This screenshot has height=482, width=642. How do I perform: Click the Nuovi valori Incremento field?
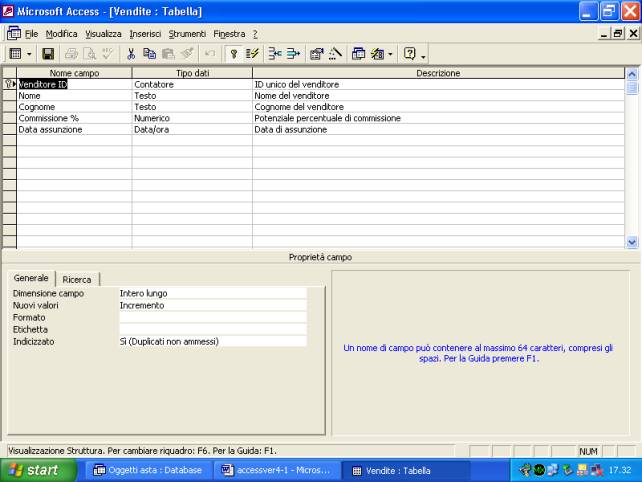tap(213, 305)
